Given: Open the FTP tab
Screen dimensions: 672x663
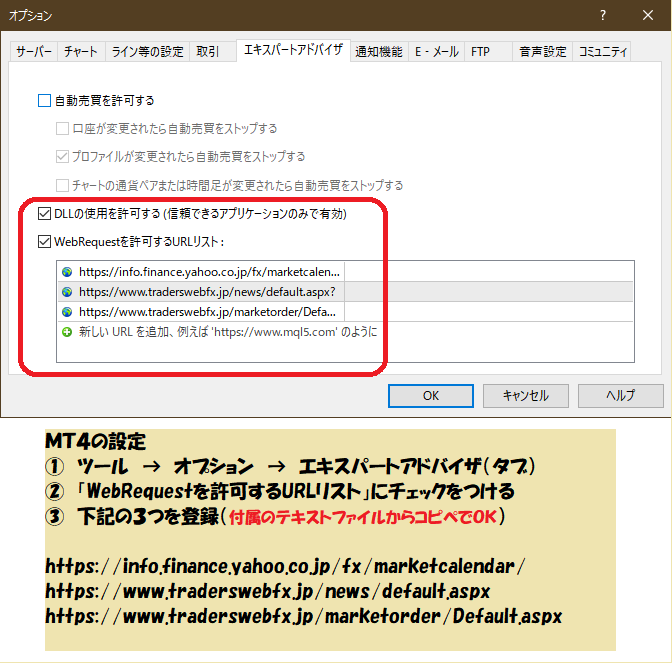Looking at the screenshot, I should point(489,52).
